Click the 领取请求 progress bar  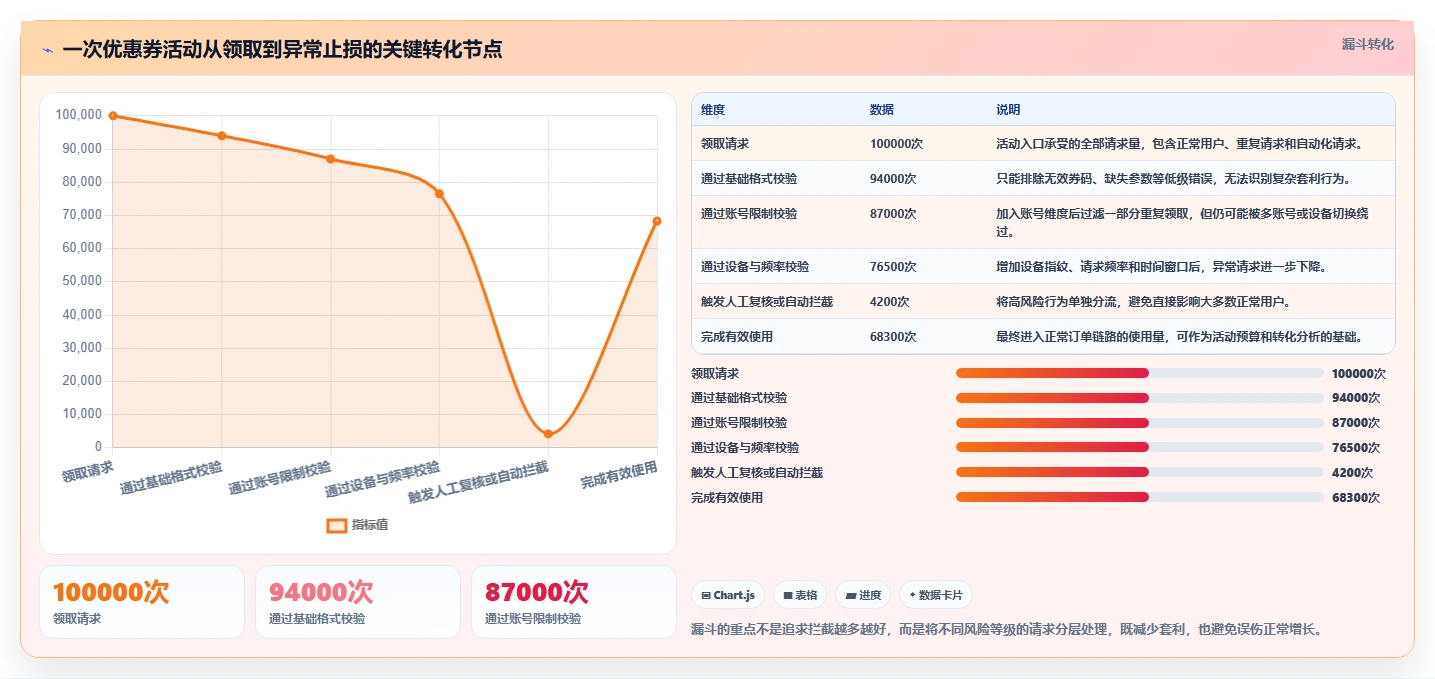click(x=1140, y=373)
